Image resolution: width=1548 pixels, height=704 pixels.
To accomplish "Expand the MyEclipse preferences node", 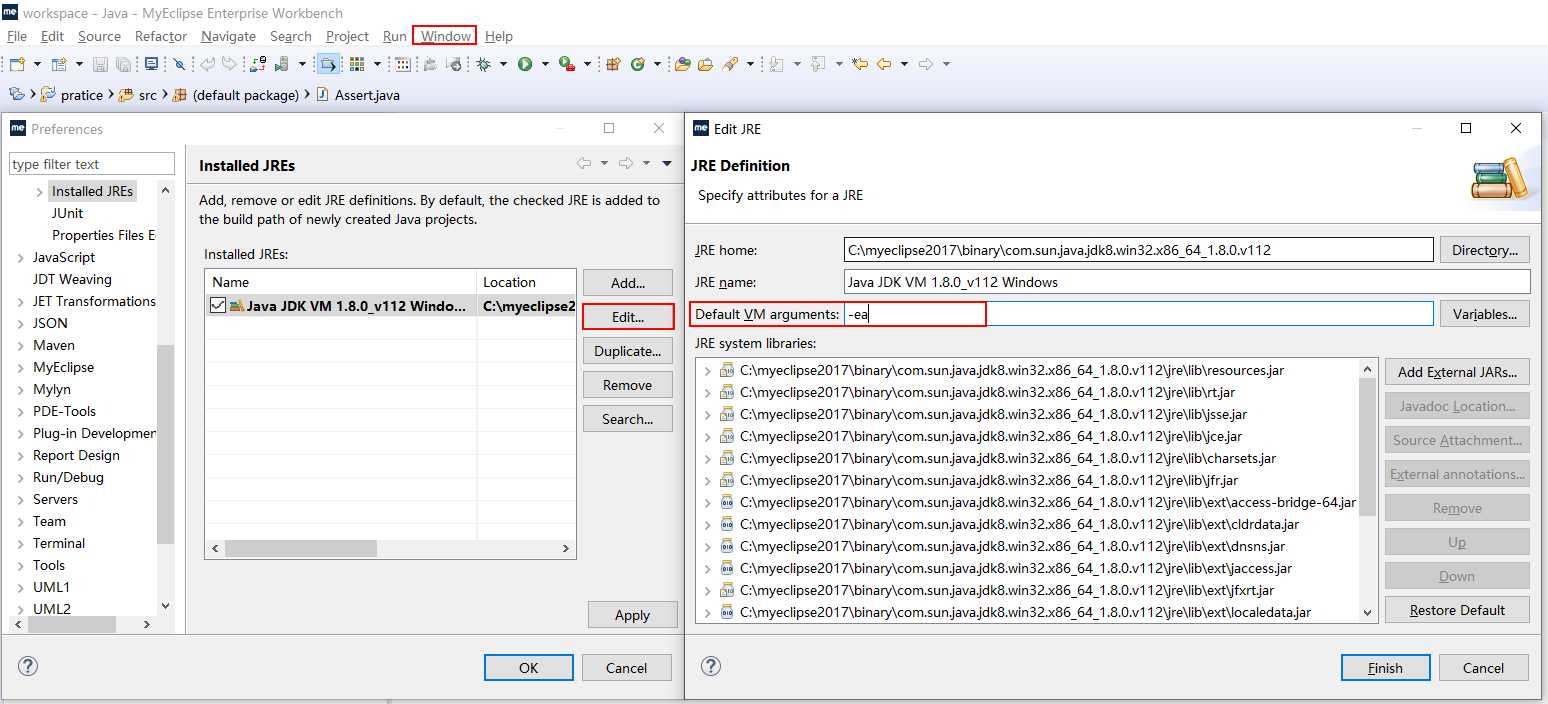I will click(x=21, y=368).
